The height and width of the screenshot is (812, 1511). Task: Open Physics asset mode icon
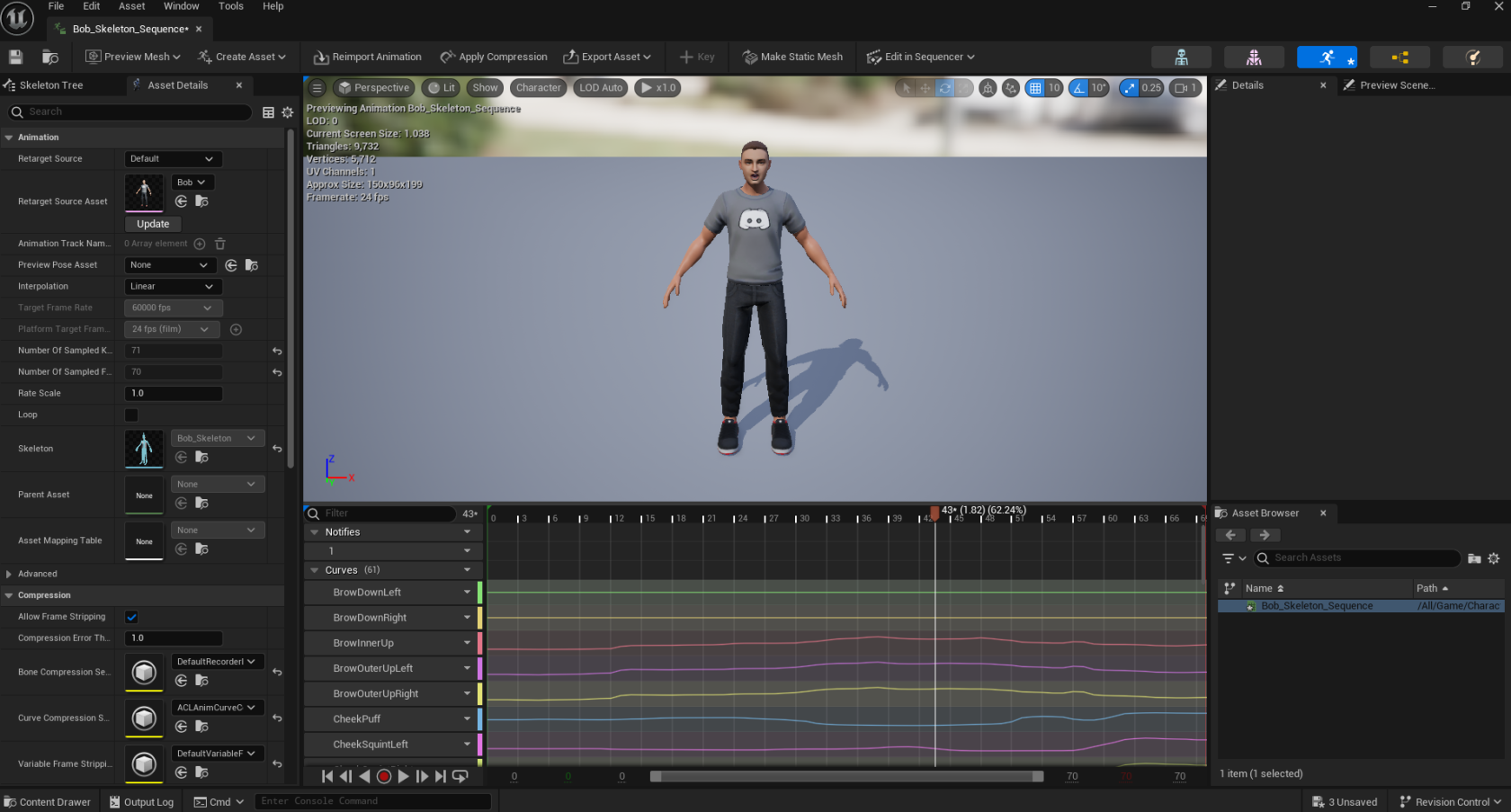click(x=1472, y=57)
